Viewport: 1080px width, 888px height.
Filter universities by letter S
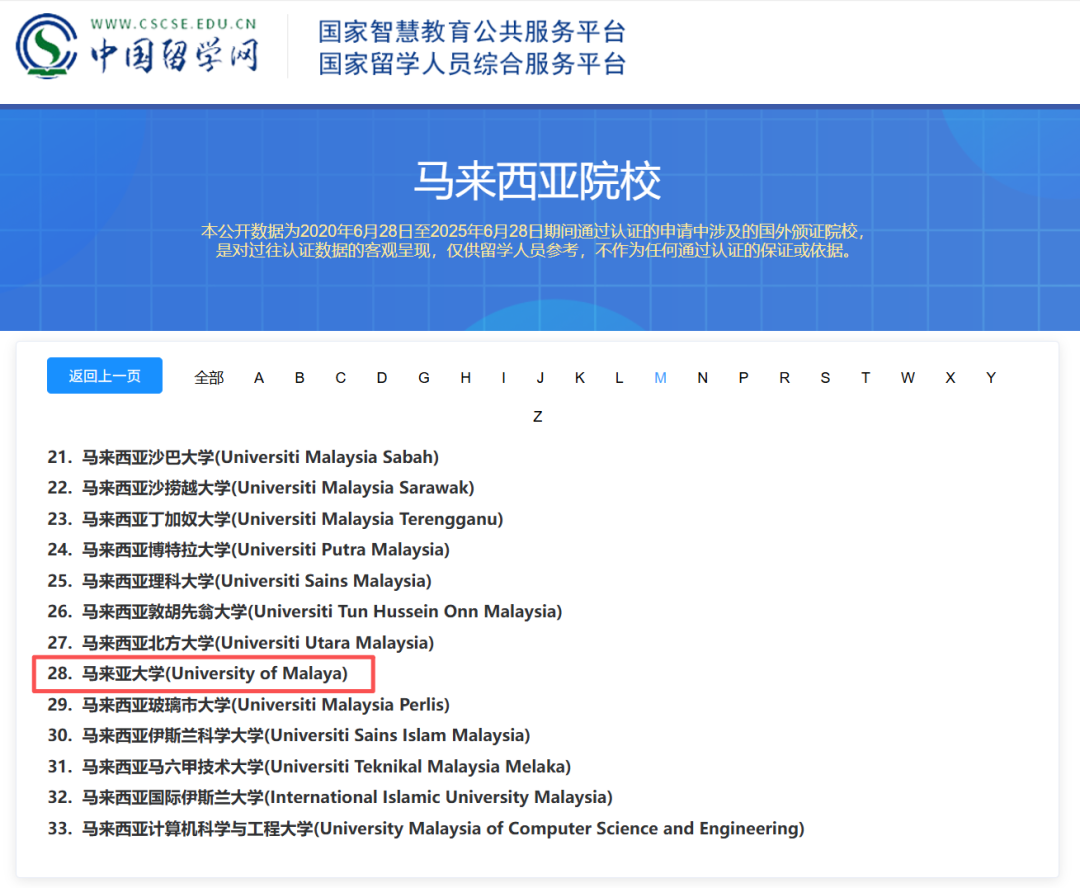(825, 378)
